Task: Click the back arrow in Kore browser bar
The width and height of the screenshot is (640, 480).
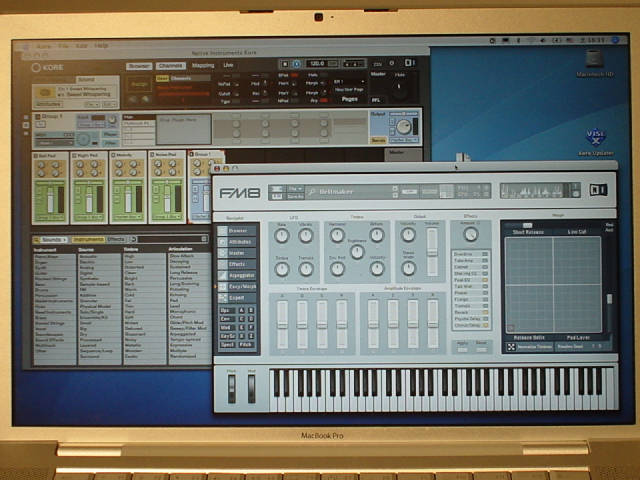Action: point(133,239)
